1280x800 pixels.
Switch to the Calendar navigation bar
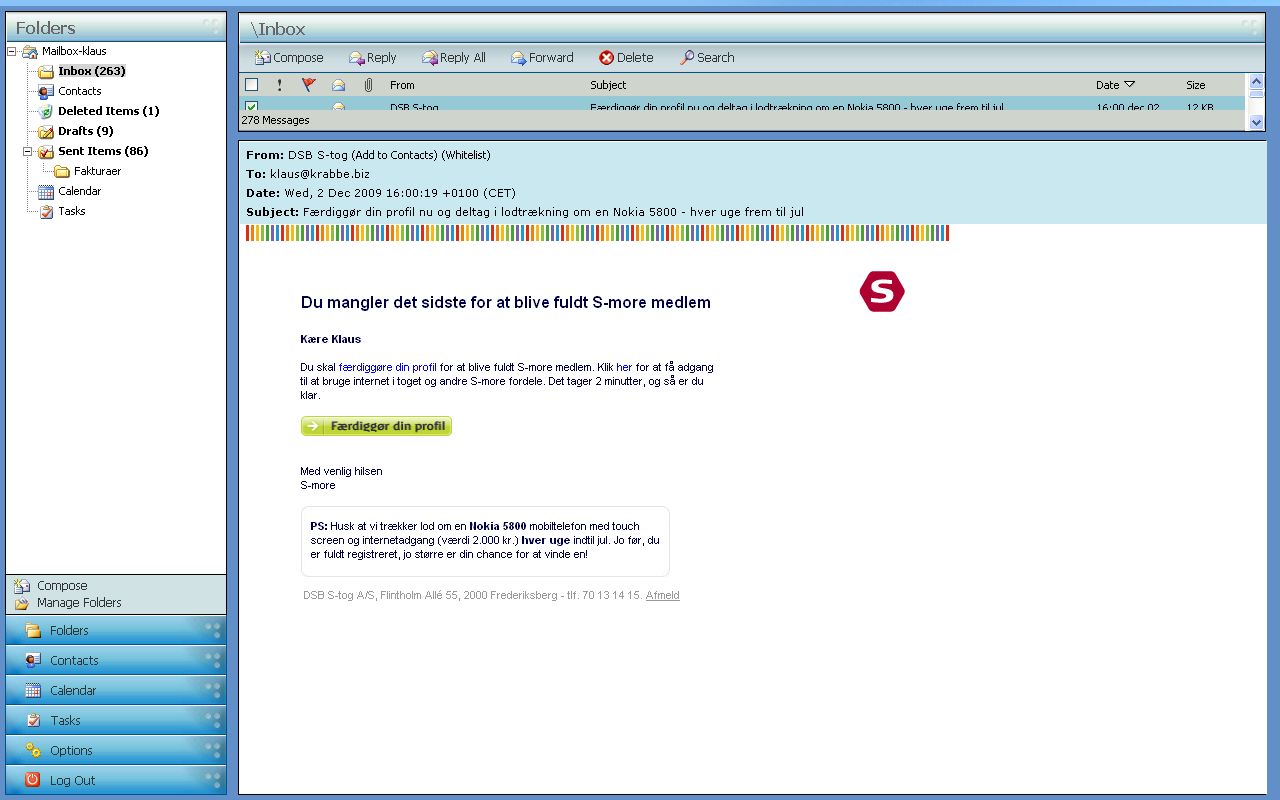pos(116,691)
